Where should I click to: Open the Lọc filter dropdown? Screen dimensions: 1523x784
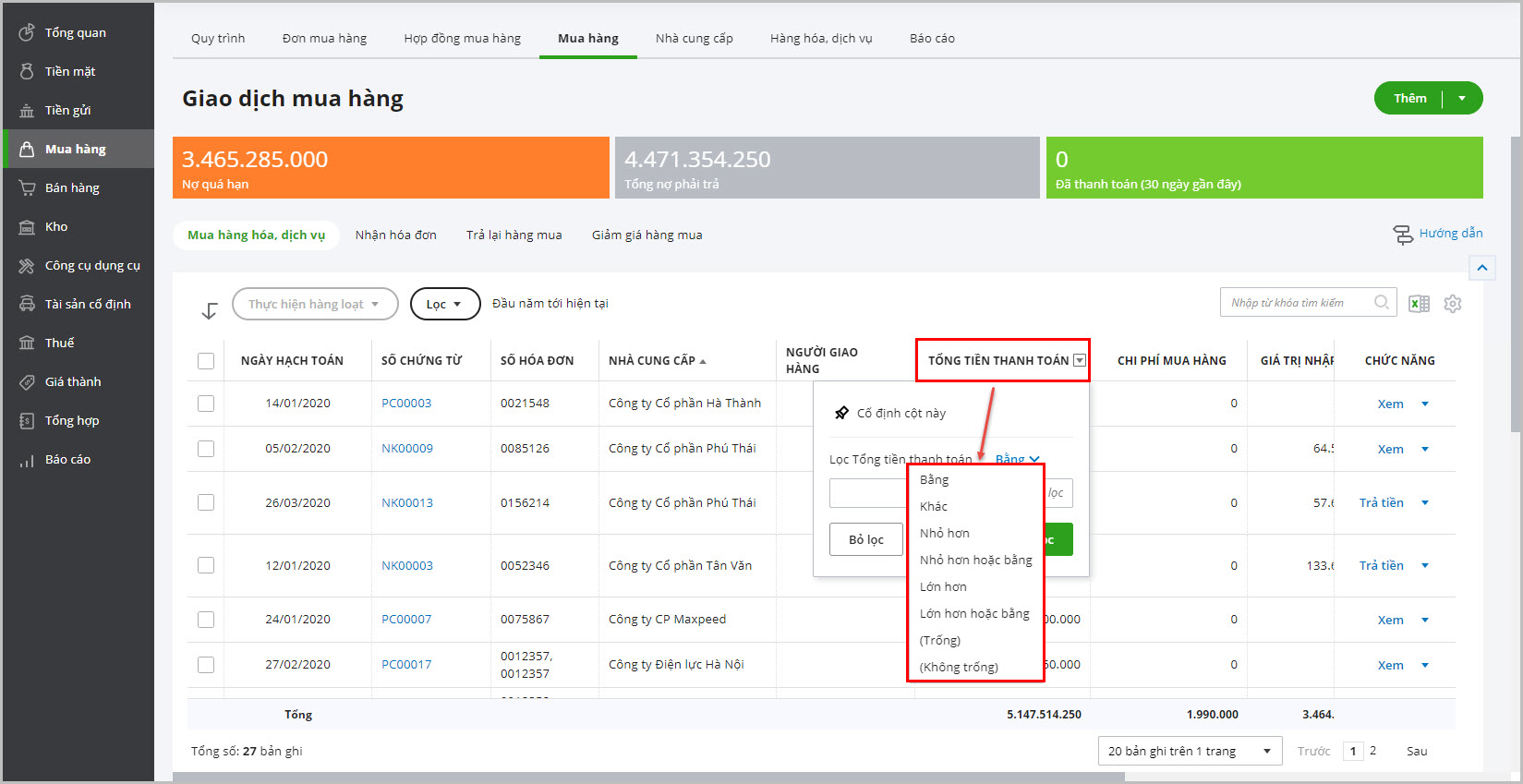[444, 304]
